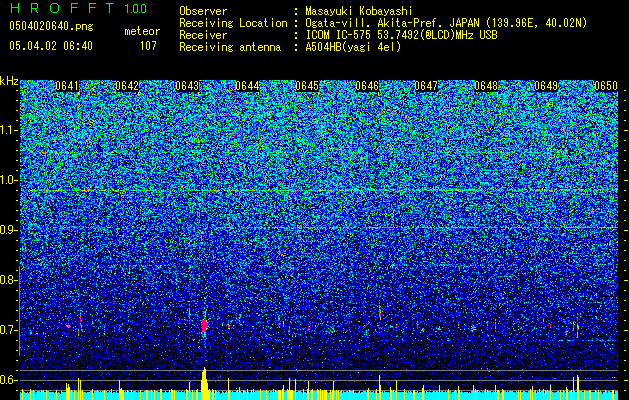Click the 0.7 frequency axis label
The height and width of the screenshot is (400, 629).
[8, 330]
